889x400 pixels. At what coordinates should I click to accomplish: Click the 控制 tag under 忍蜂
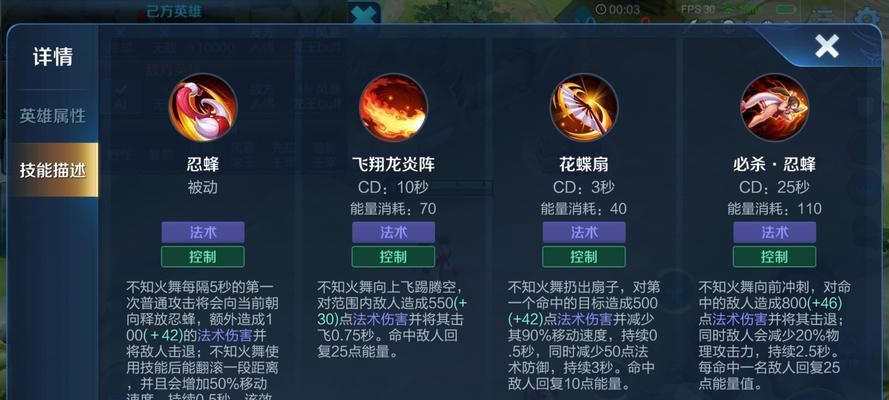tap(203, 257)
